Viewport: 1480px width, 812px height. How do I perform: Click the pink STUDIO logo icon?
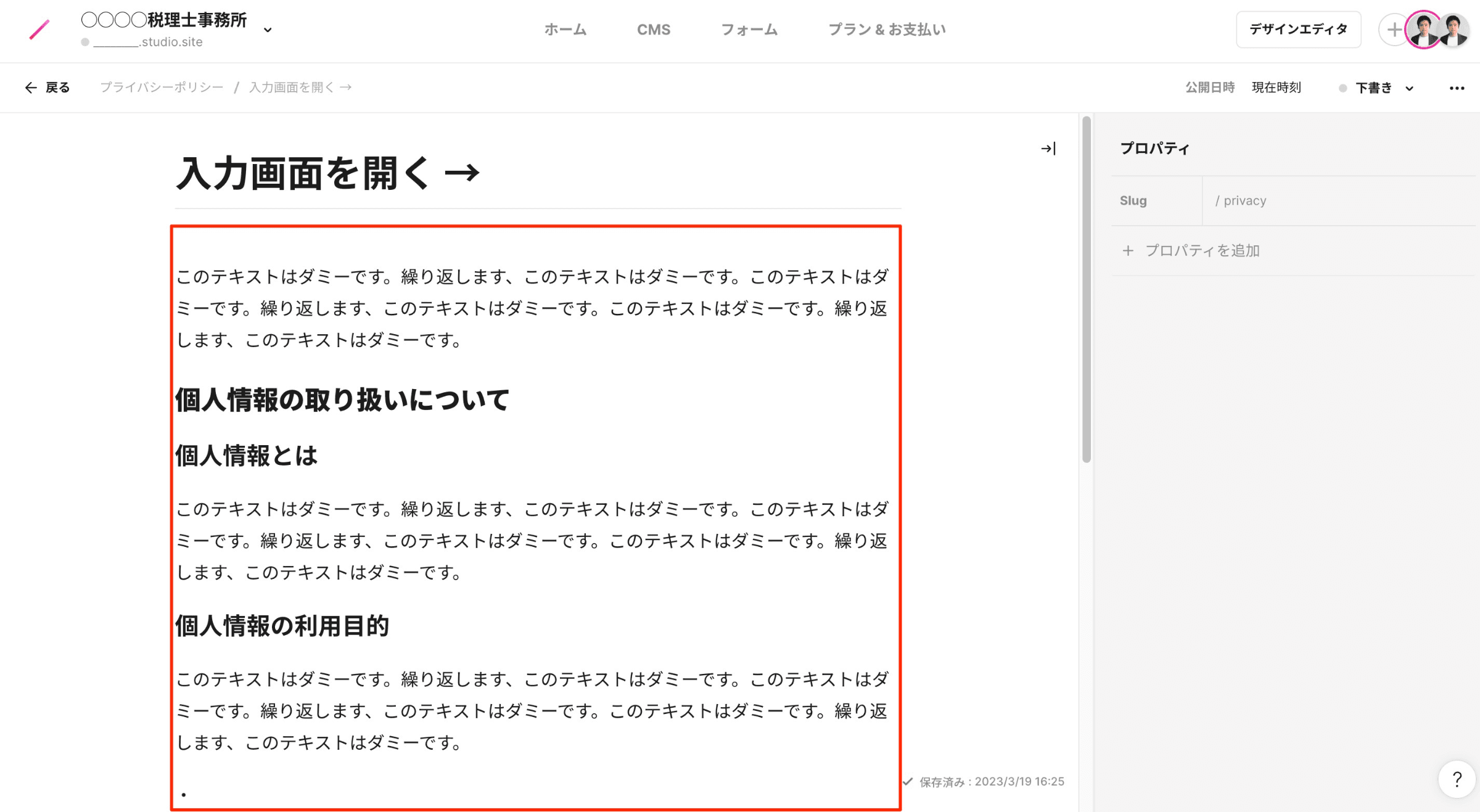pyautogui.click(x=39, y=30)
